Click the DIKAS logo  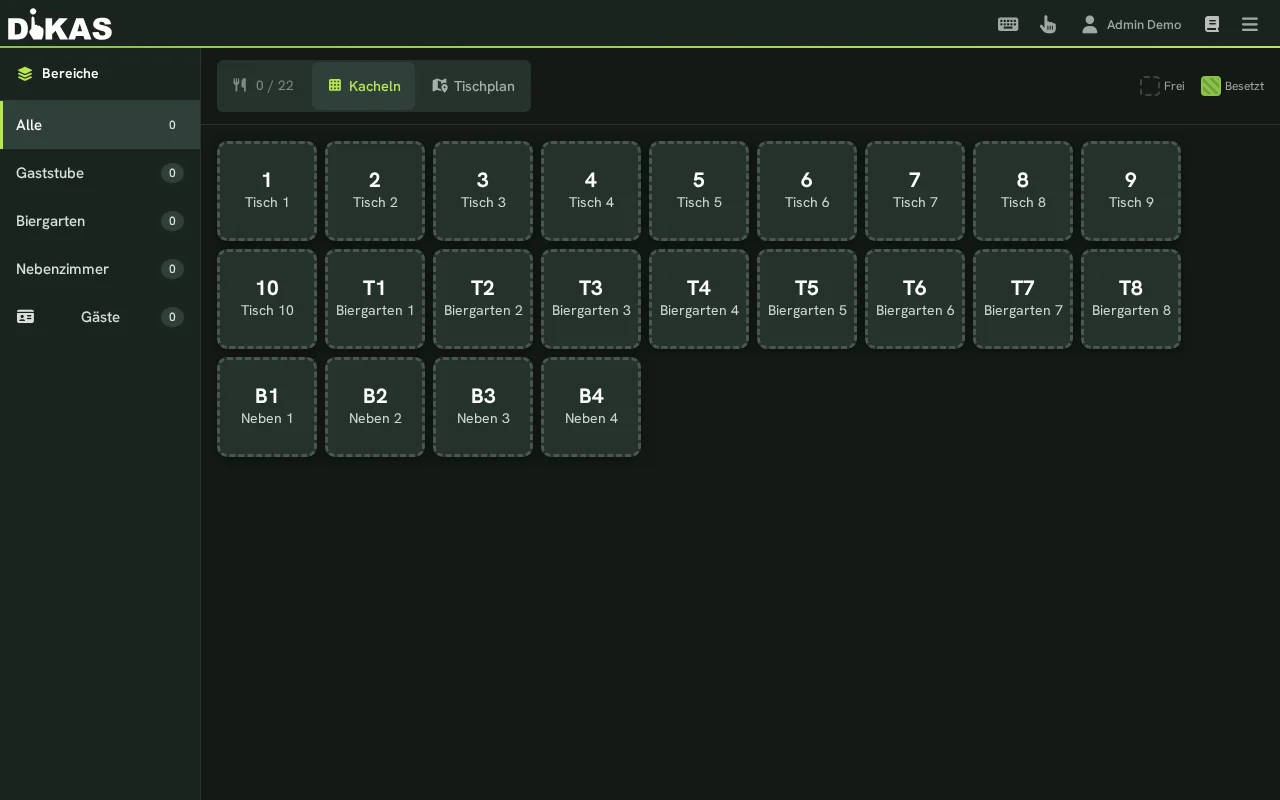click(60, 24)
